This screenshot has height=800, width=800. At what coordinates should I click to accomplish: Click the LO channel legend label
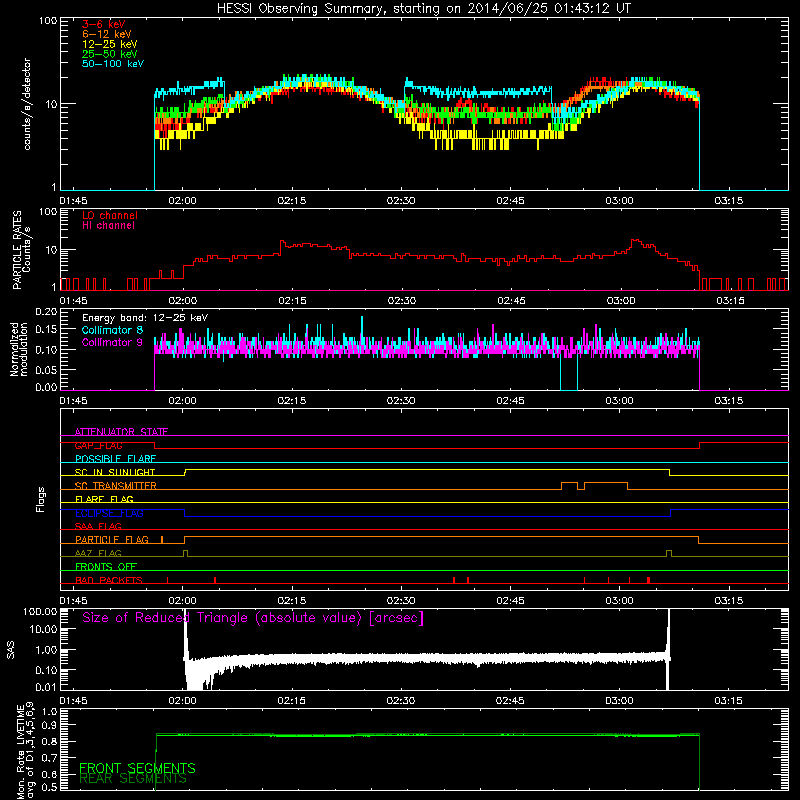[x=110, y=215]
